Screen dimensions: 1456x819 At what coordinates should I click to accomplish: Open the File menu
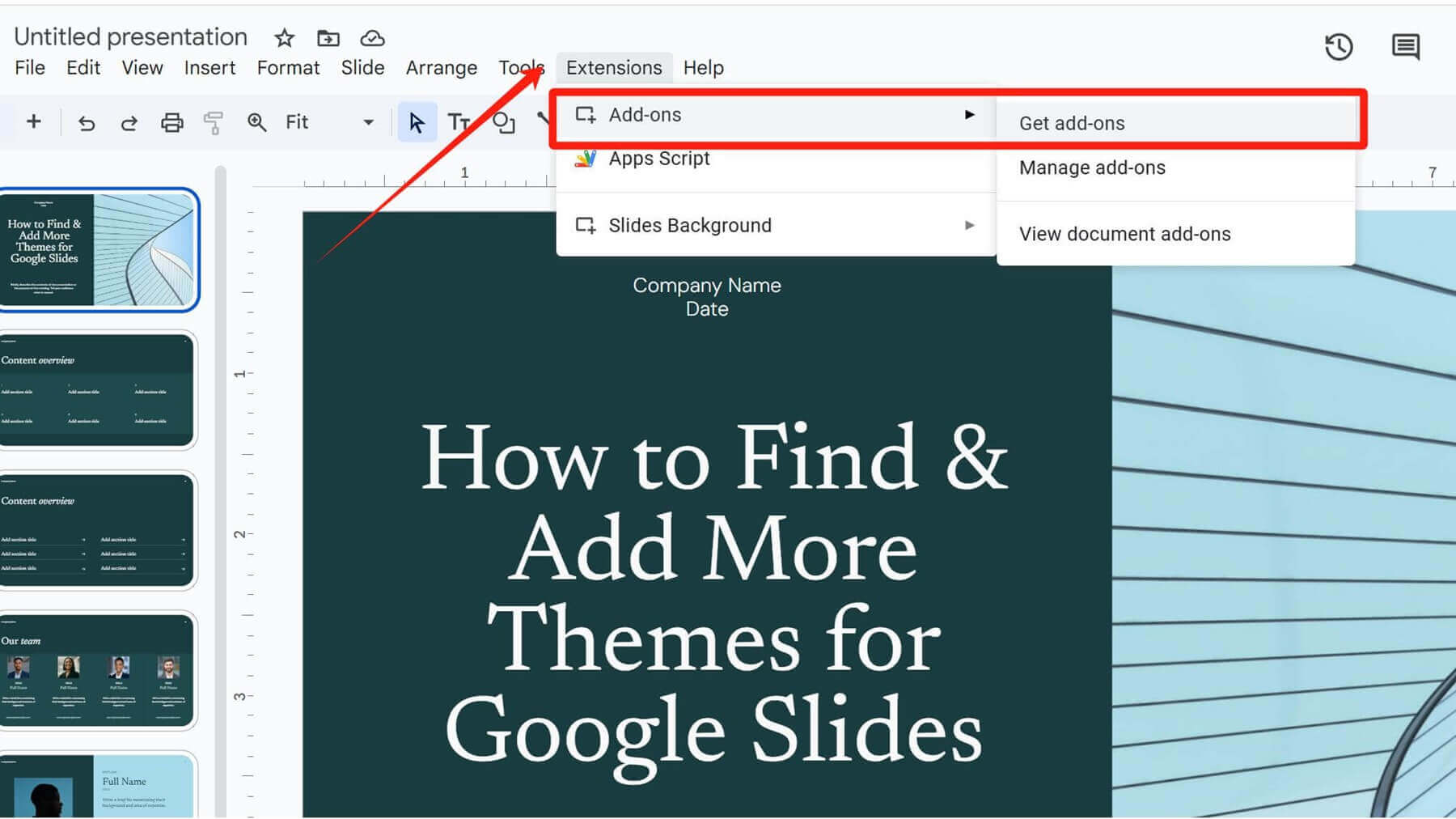30,68
